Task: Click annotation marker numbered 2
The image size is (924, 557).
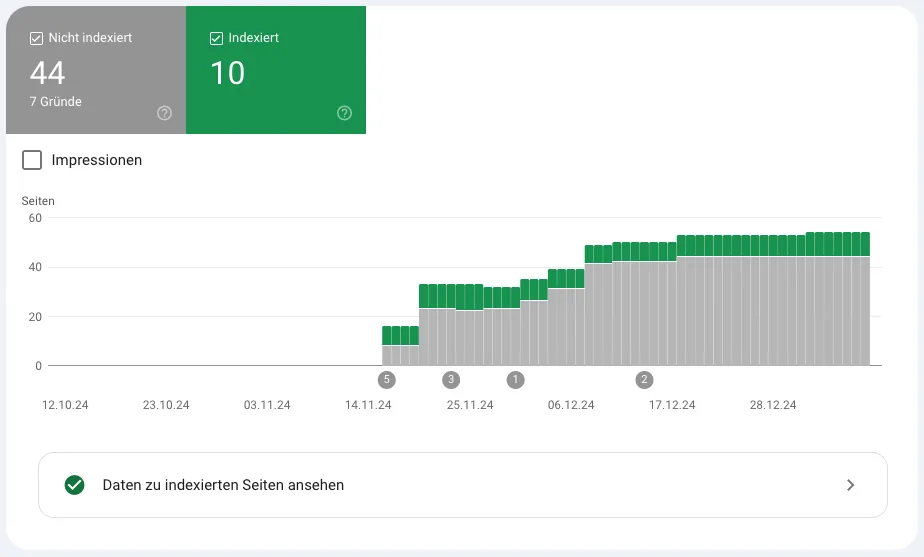Action: (x=644, y=380)
